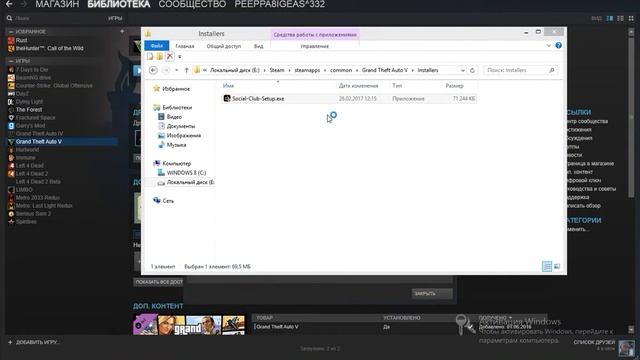Click Steam in the address breadcrumb

pos(277,70)
